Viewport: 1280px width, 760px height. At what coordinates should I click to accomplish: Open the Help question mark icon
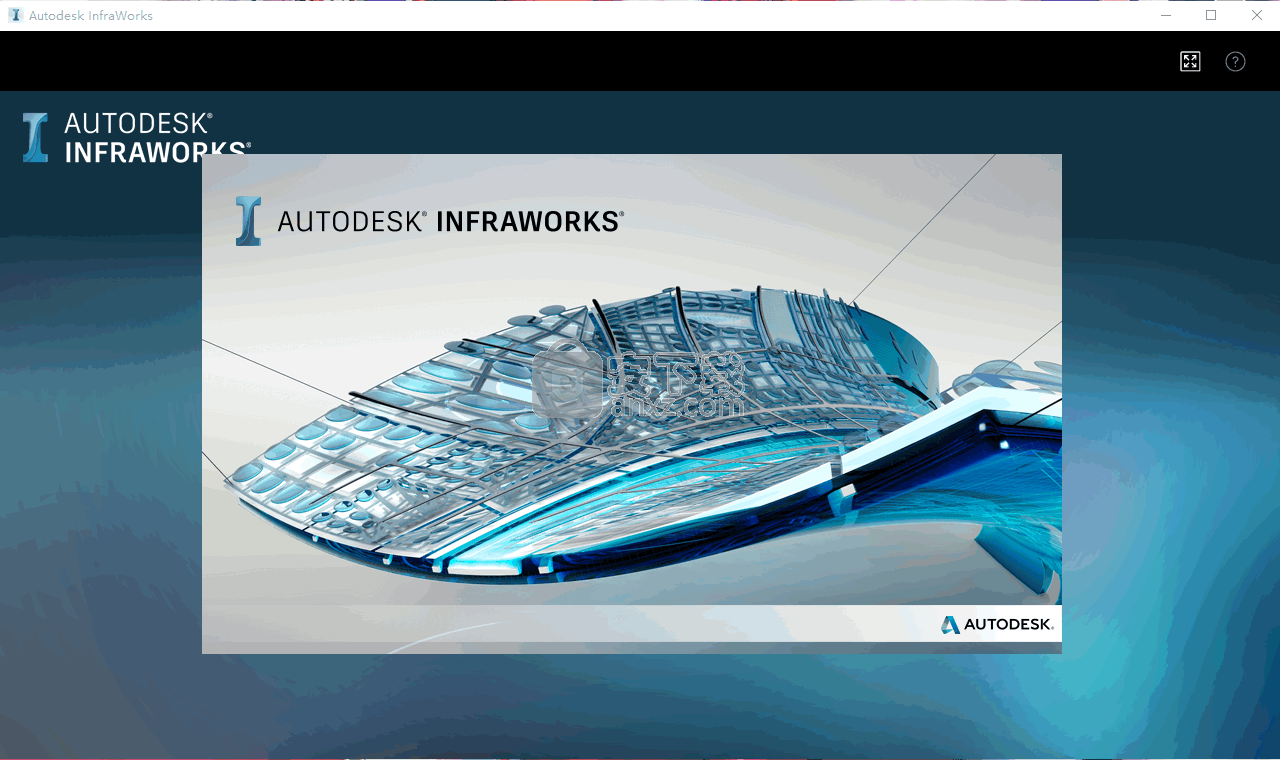(1236, 62)
